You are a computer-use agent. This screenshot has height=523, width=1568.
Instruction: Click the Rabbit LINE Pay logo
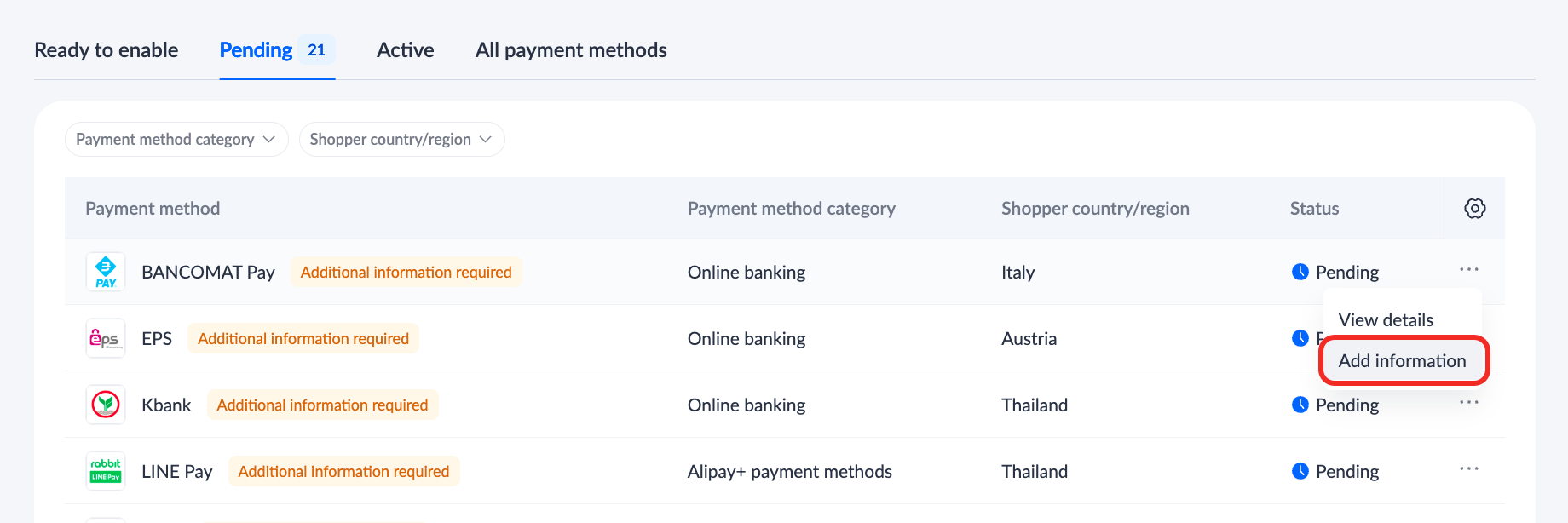coord(106,471)
